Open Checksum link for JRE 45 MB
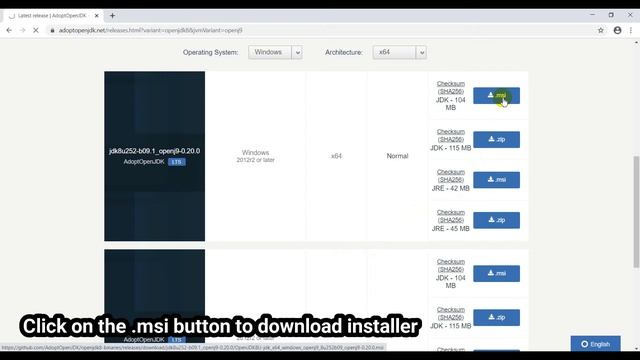 click(x=451, y=216)
